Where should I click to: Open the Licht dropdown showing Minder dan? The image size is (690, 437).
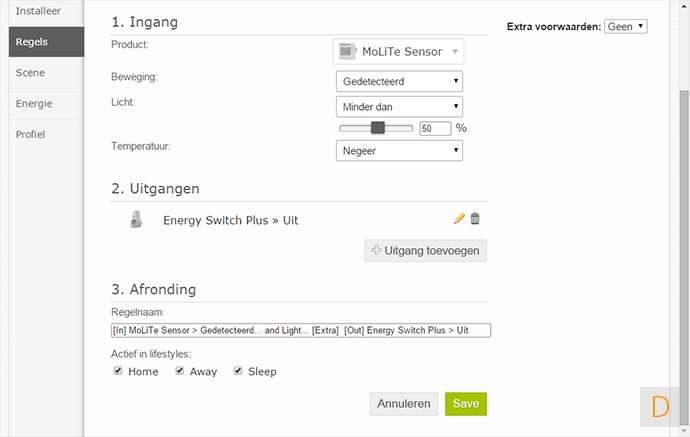pyautogui.click(x=399, y=105)
